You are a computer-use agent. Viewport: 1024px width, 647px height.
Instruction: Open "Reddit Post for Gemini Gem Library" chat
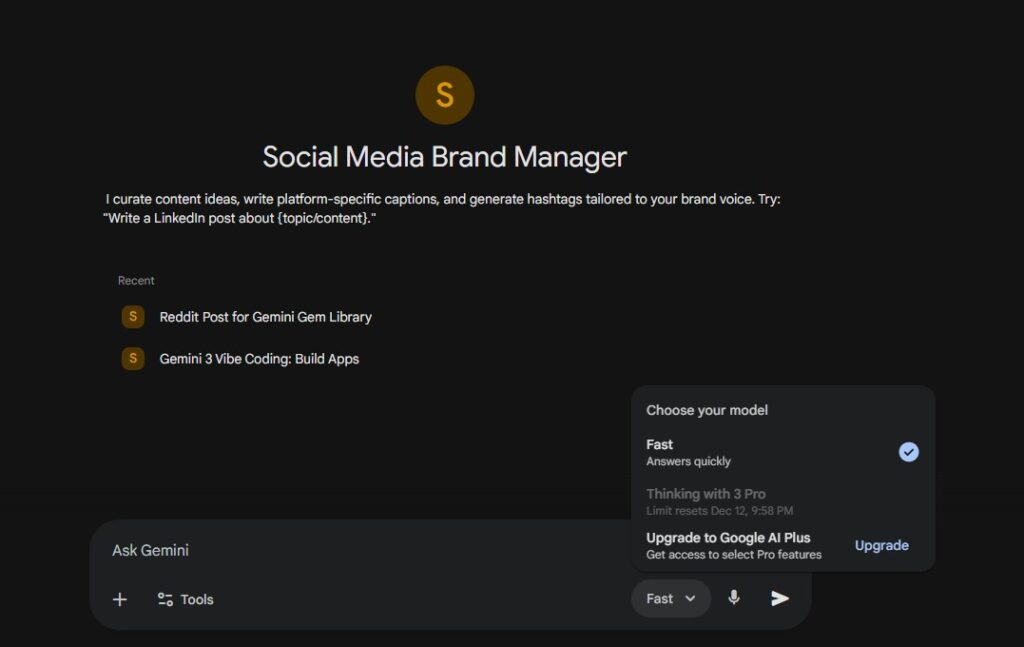click(x=265, y=317)
